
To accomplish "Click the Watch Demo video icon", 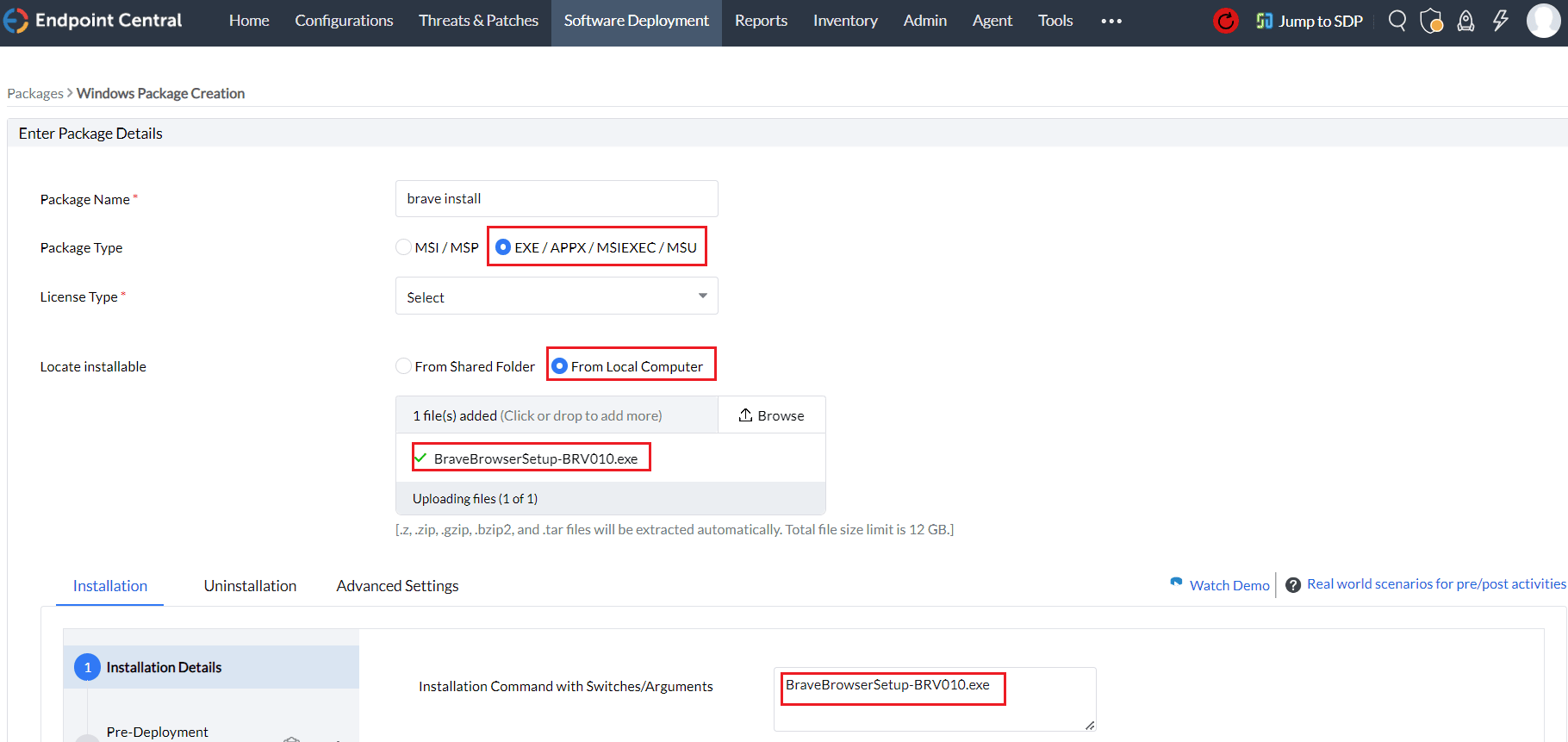I will pos(1176,583).
